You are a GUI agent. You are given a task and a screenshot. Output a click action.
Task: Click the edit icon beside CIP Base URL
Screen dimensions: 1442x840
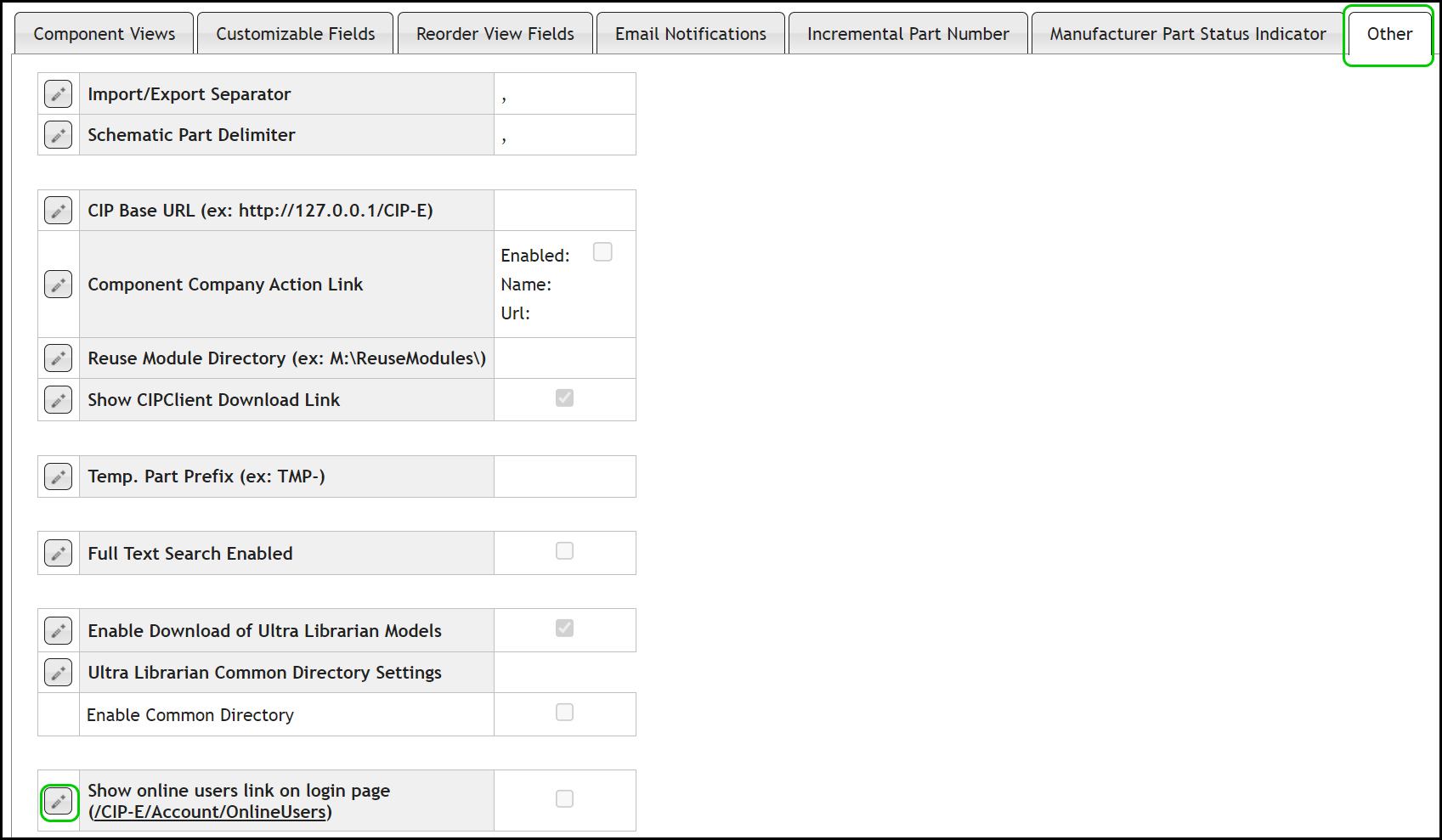[58, 210]
